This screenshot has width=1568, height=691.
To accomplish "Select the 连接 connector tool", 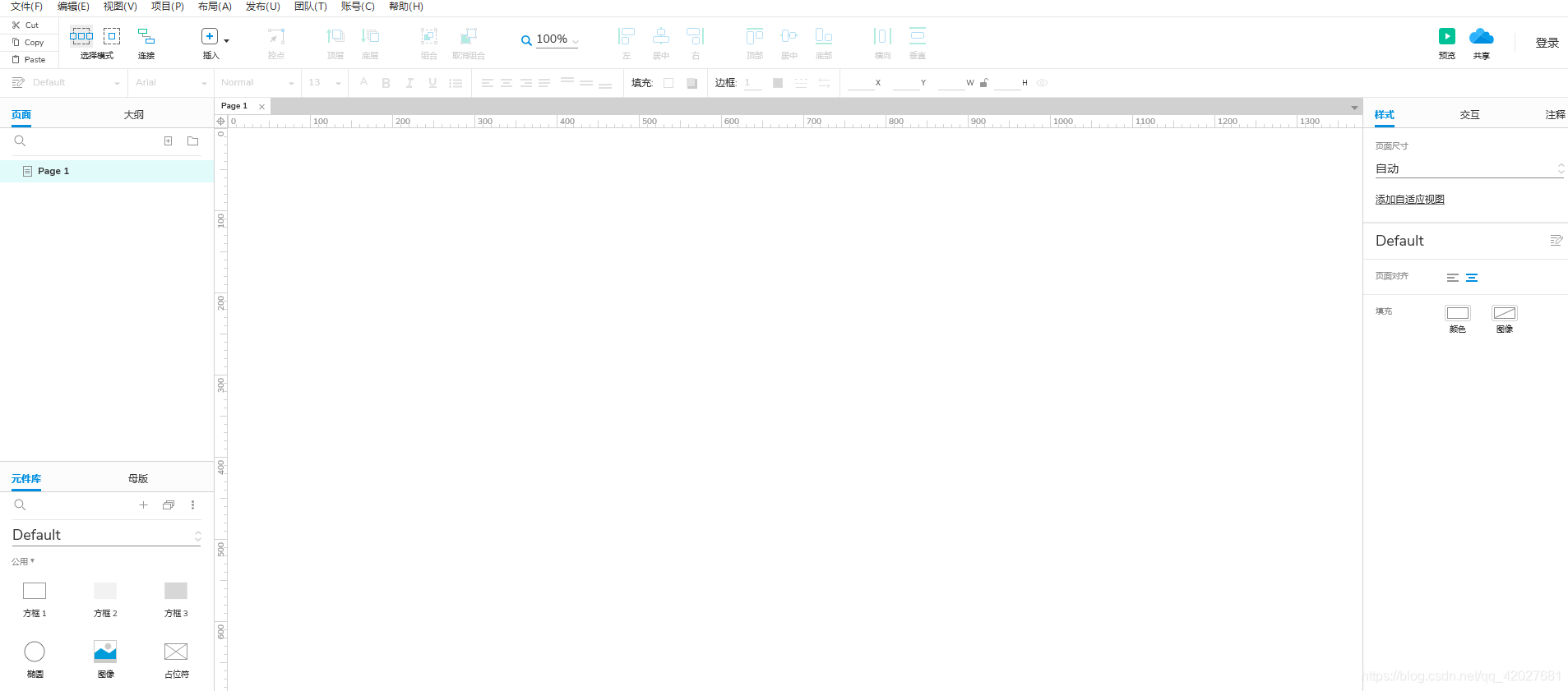I will pos(146,37).
